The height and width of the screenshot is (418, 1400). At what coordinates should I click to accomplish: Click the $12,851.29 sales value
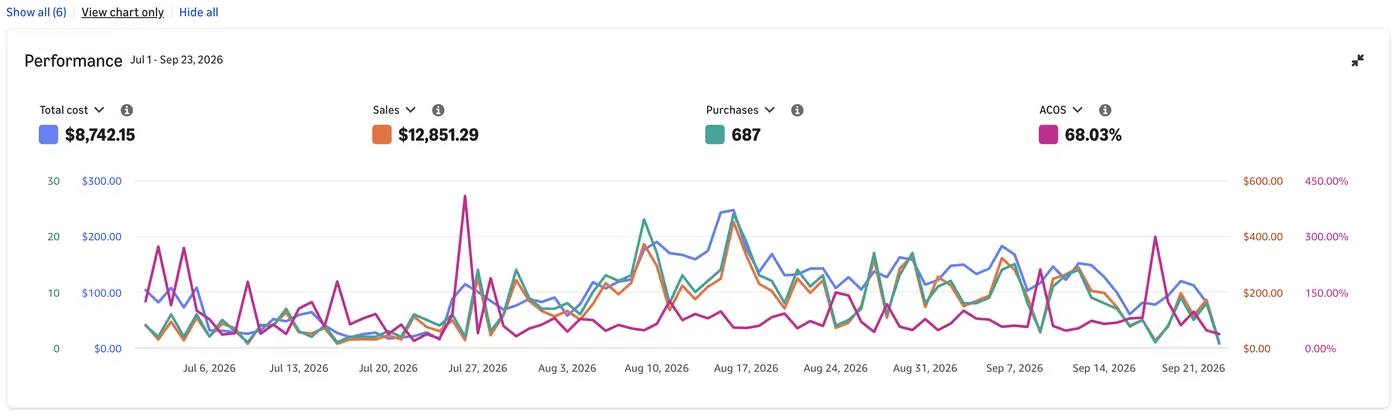tap(438, 134)
